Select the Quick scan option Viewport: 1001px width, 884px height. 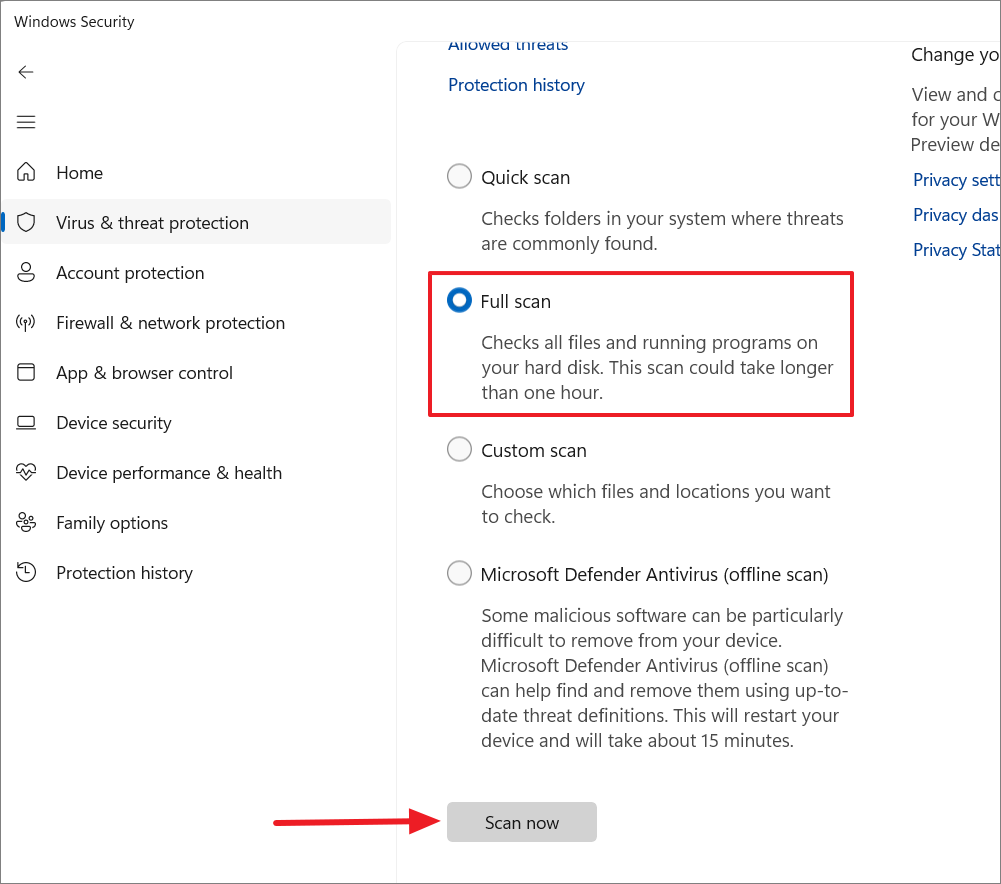coord(459,176)
